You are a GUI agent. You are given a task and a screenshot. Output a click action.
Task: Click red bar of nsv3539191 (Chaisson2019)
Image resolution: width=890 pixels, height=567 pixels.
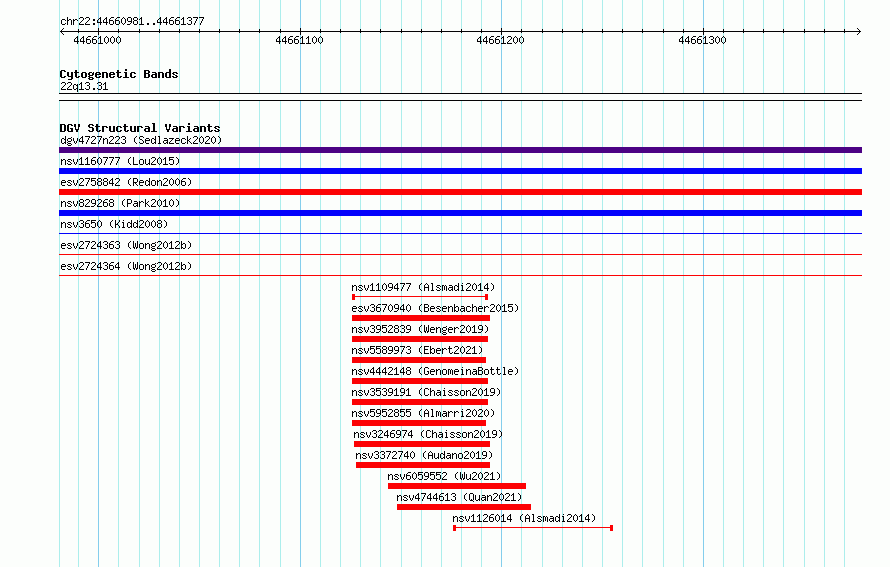click(420, 402)
